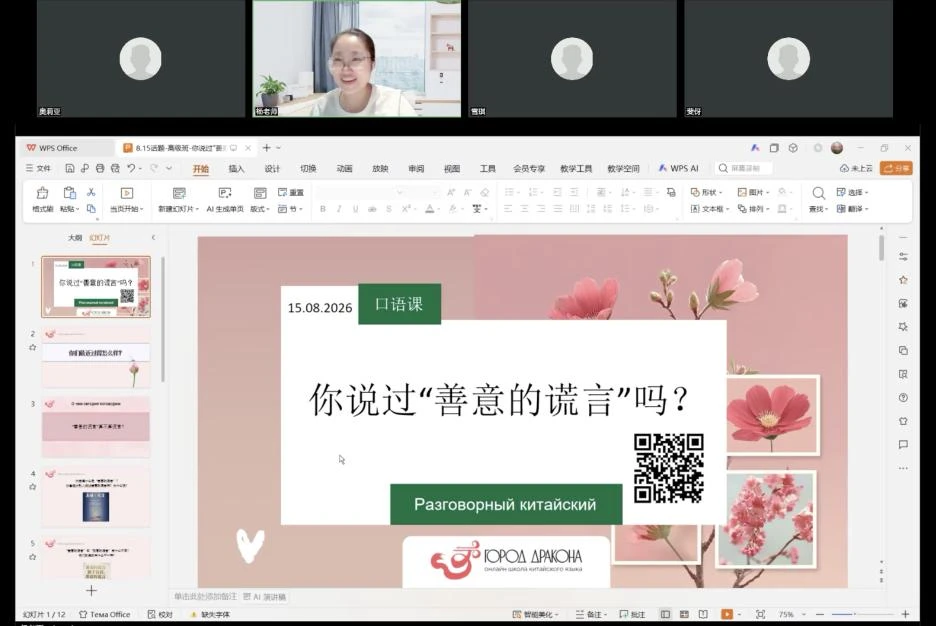Click the Cut scissors icon

[x=91, y=192]
